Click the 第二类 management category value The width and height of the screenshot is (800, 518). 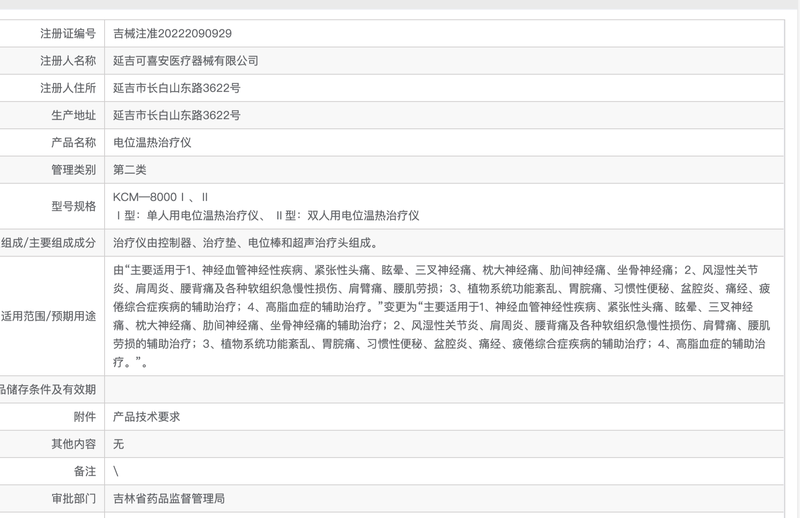click(131, 170)
